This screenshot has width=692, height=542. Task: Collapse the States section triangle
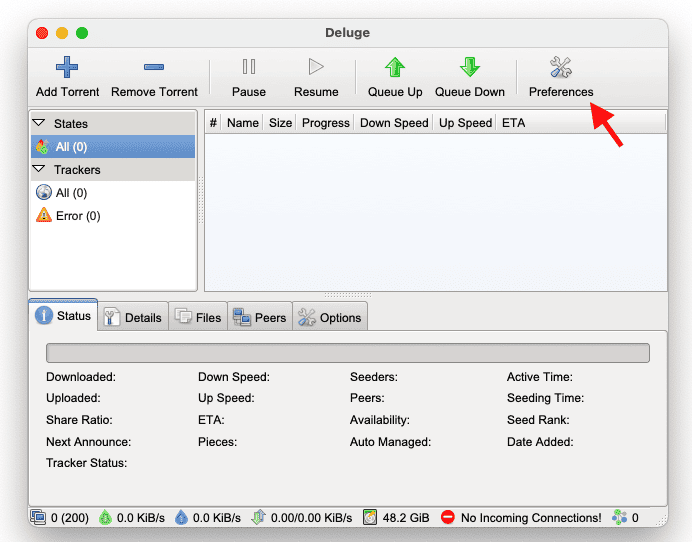point(39,123)
